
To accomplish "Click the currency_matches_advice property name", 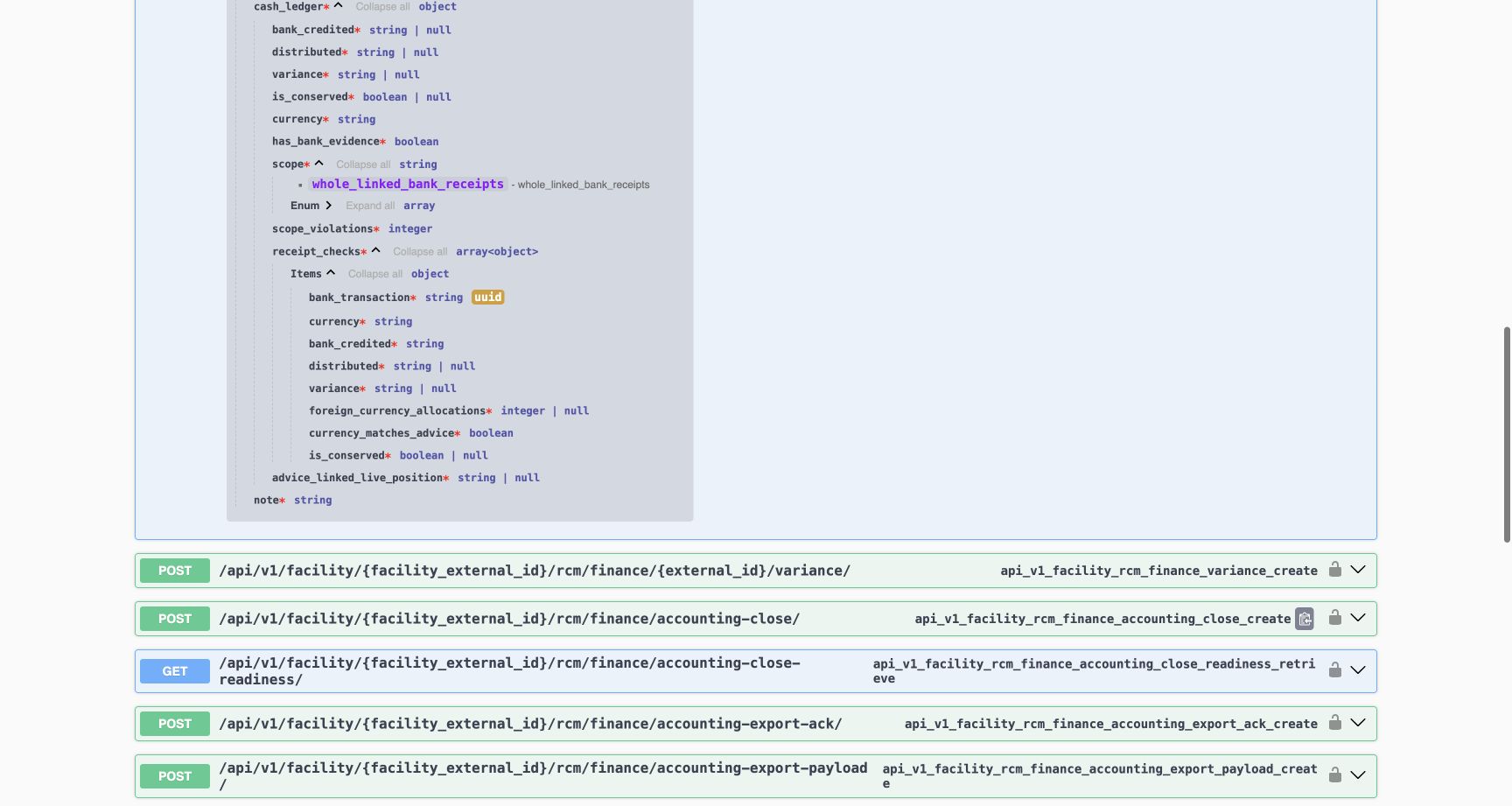I will pos(381,433).
